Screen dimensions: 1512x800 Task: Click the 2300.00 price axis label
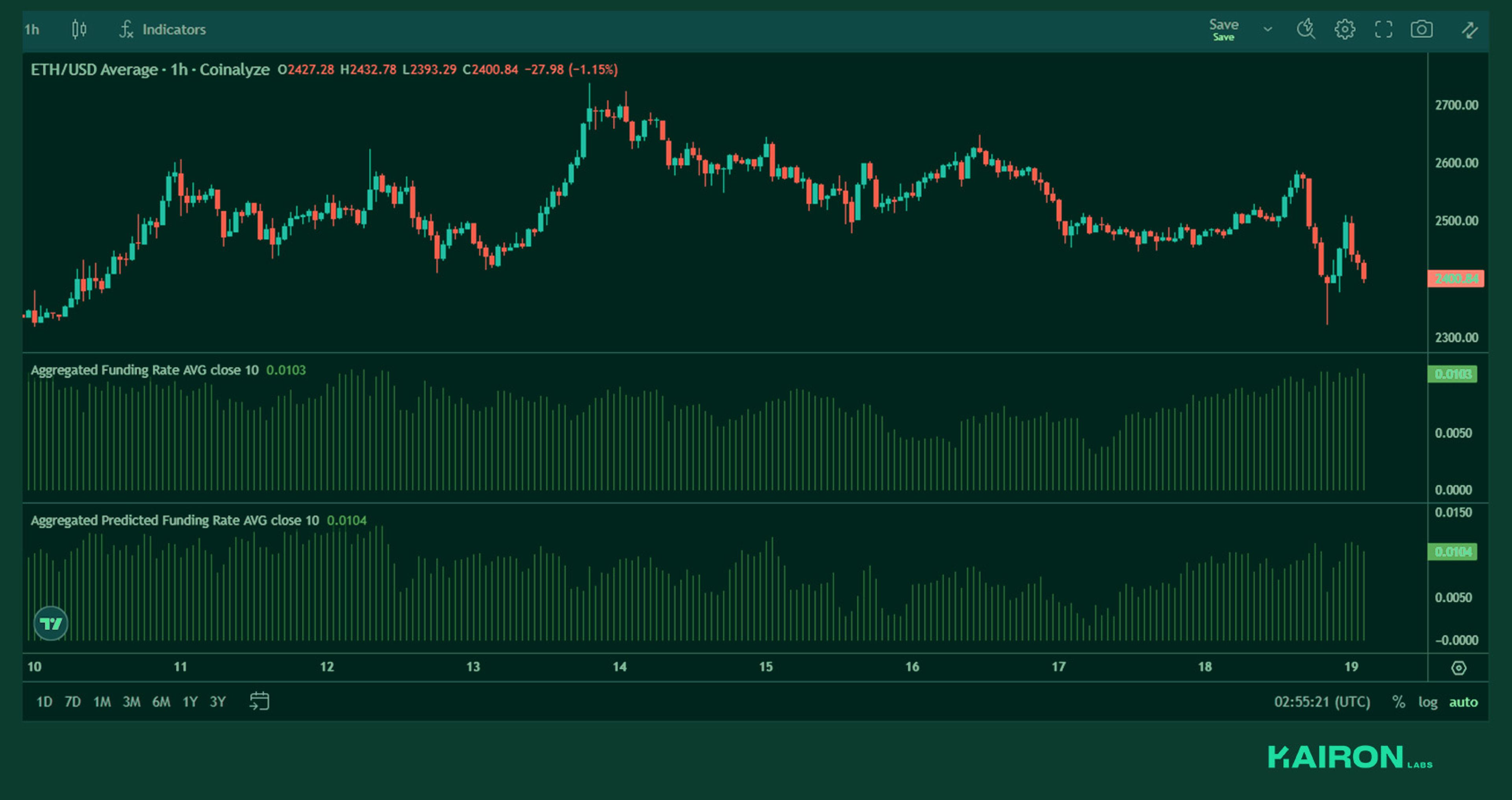tap(1456, 337)
